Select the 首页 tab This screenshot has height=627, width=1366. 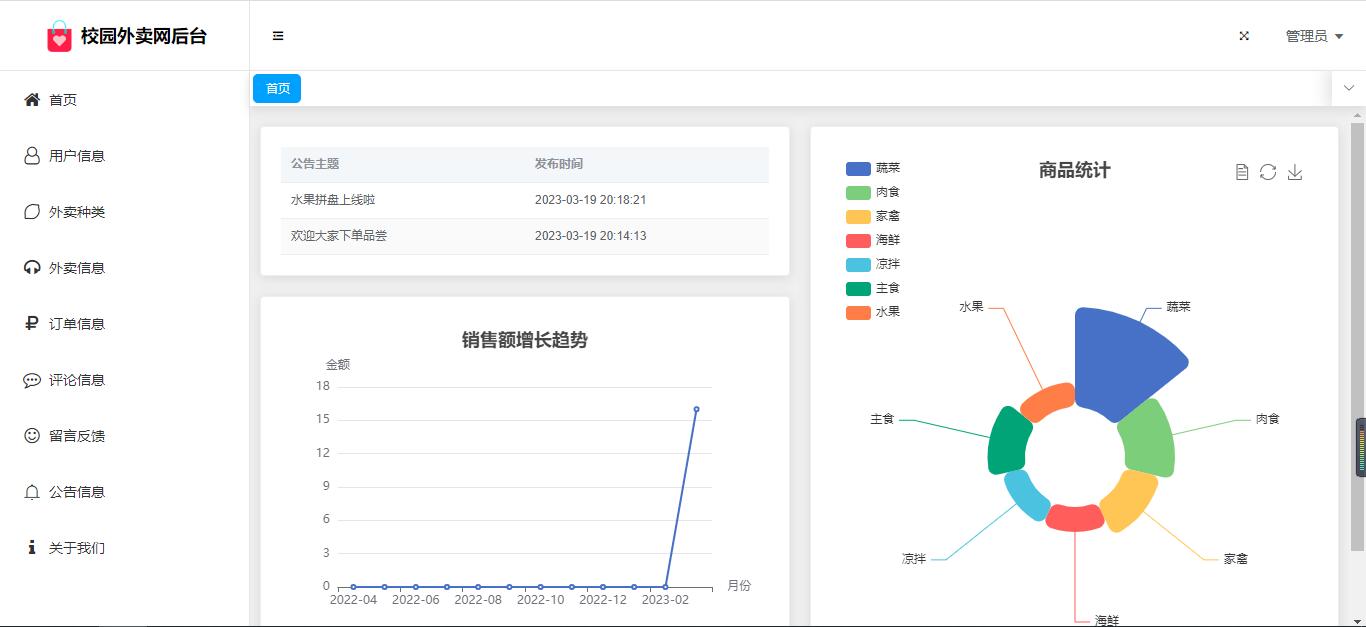[x=277, y=89]
